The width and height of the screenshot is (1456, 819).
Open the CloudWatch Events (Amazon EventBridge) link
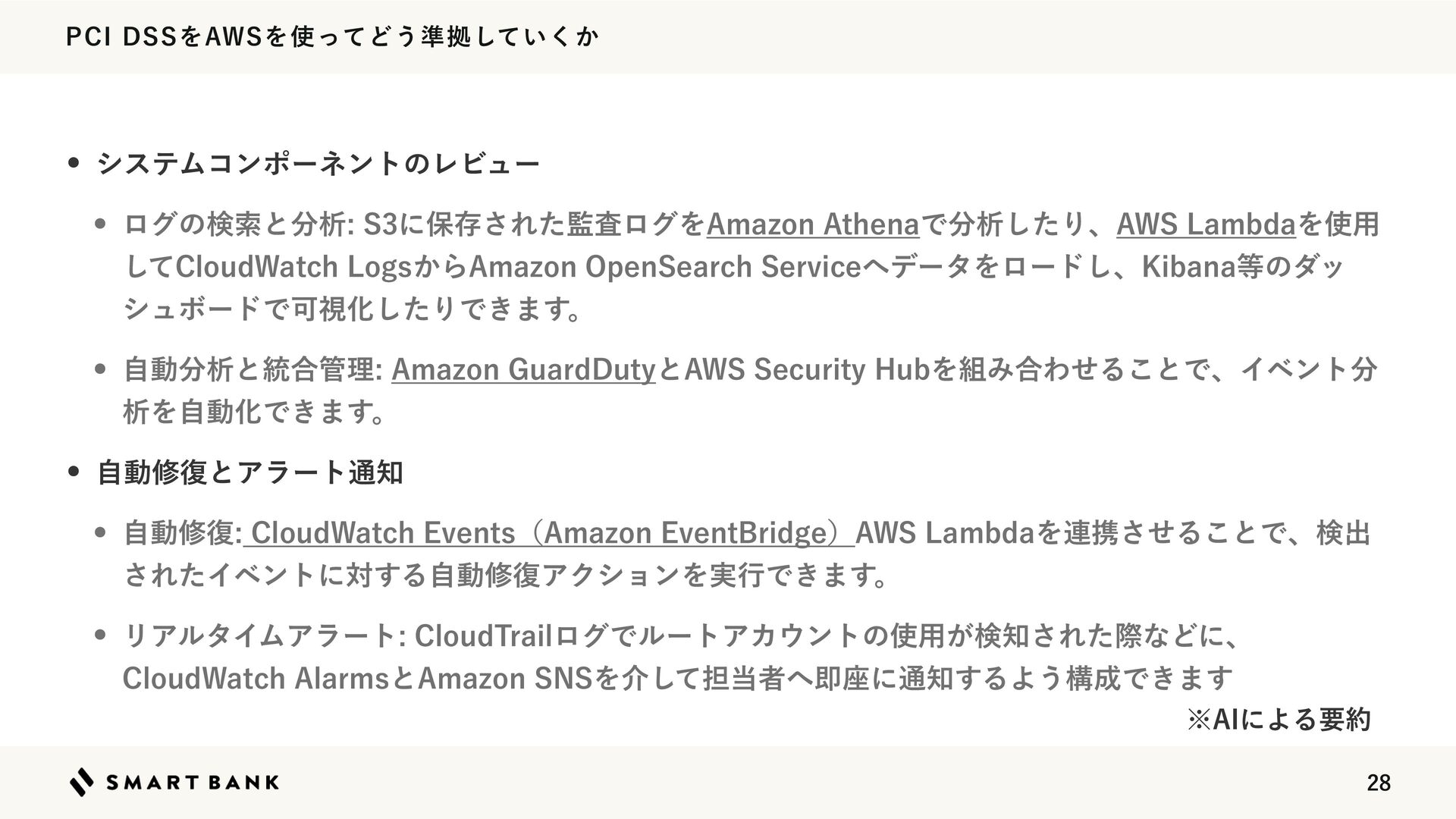tap(549, 533)
